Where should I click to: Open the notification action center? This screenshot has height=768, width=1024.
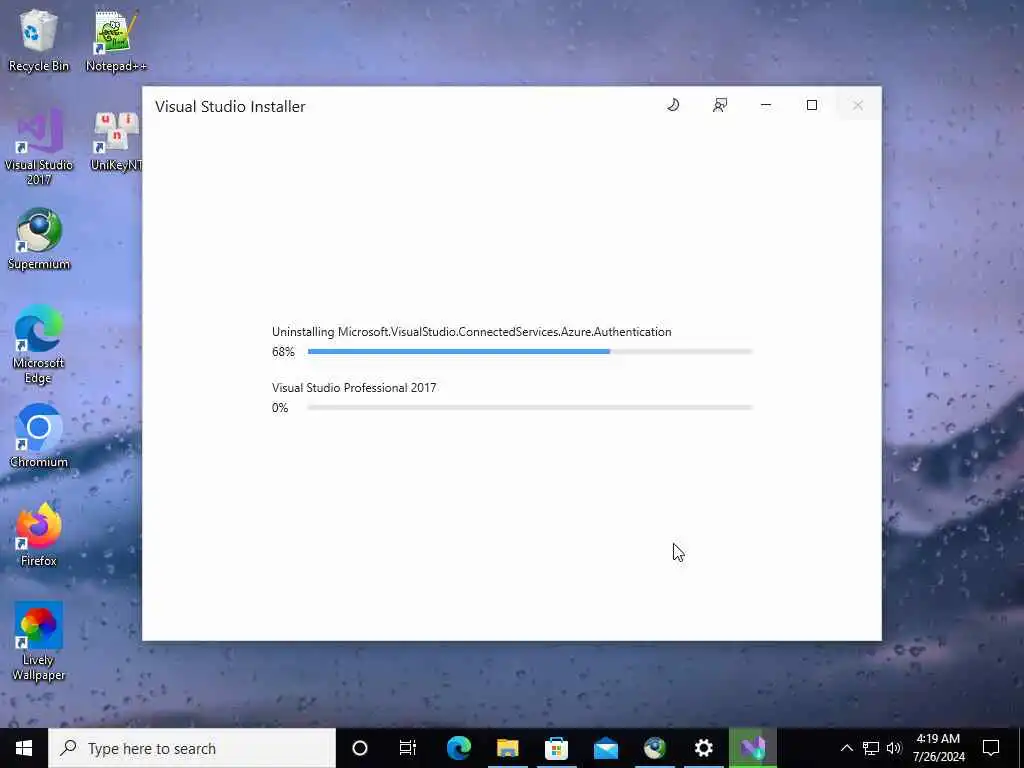click(991, 748)
